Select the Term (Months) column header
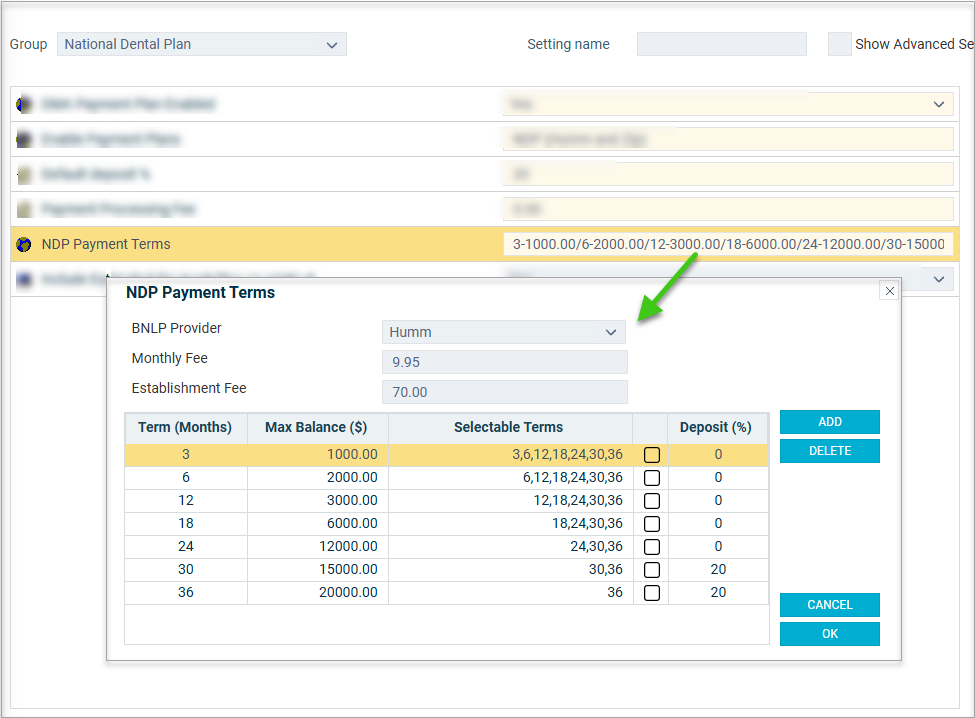Screen dimensions: 975x718 185,428
